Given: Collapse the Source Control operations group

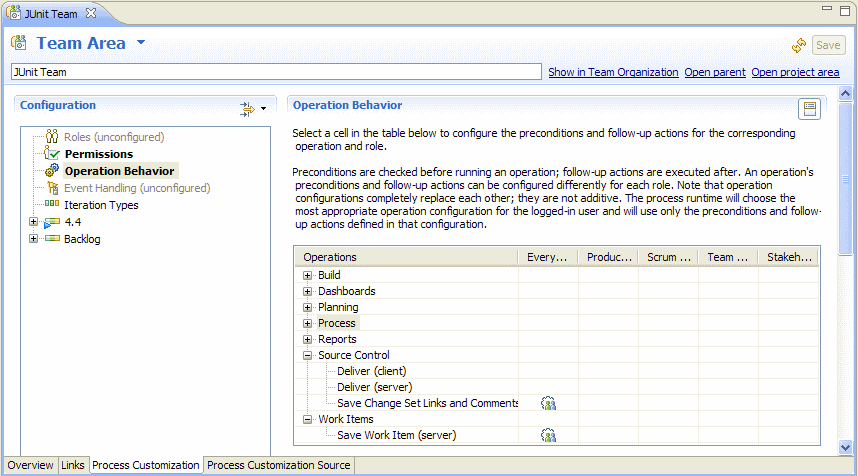Looking at the screenshot, I should pos(308,355).
